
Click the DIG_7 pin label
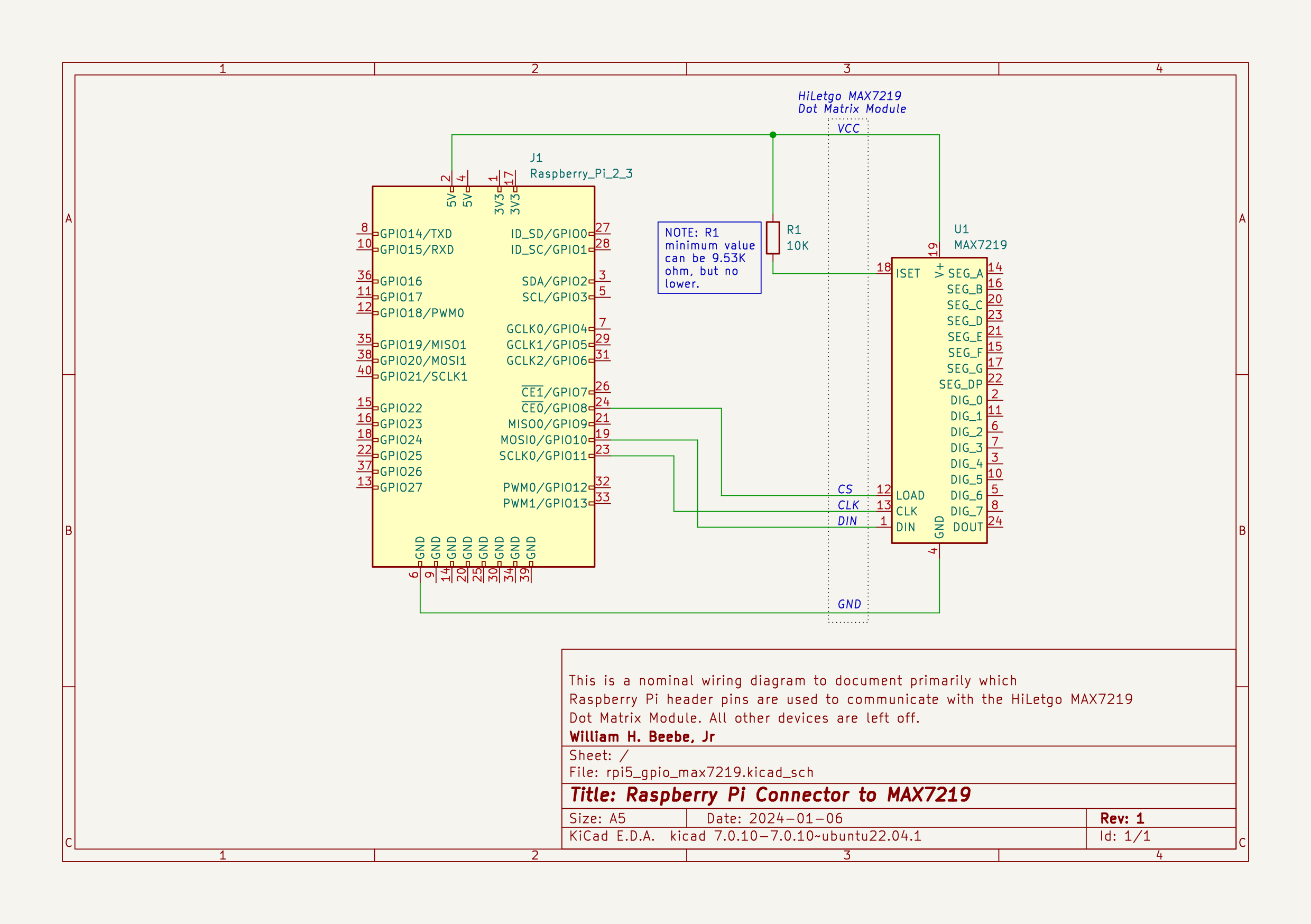click(x=967, y=512)
